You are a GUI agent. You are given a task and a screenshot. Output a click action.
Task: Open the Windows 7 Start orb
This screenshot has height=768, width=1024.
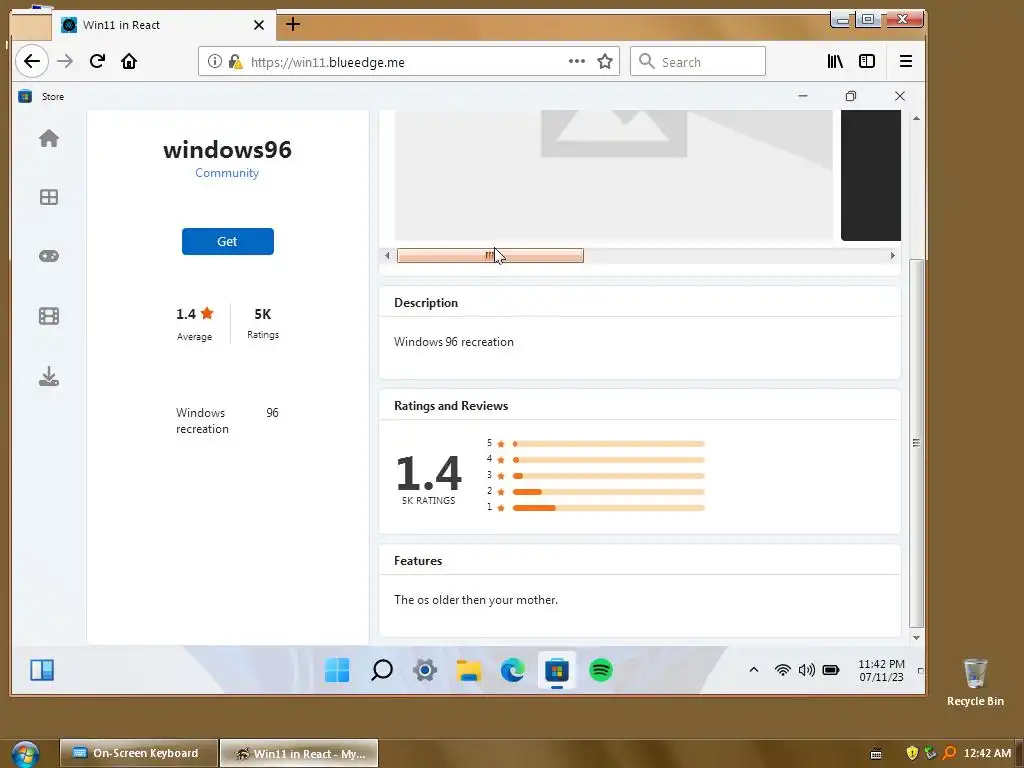(x=25, y=753)
